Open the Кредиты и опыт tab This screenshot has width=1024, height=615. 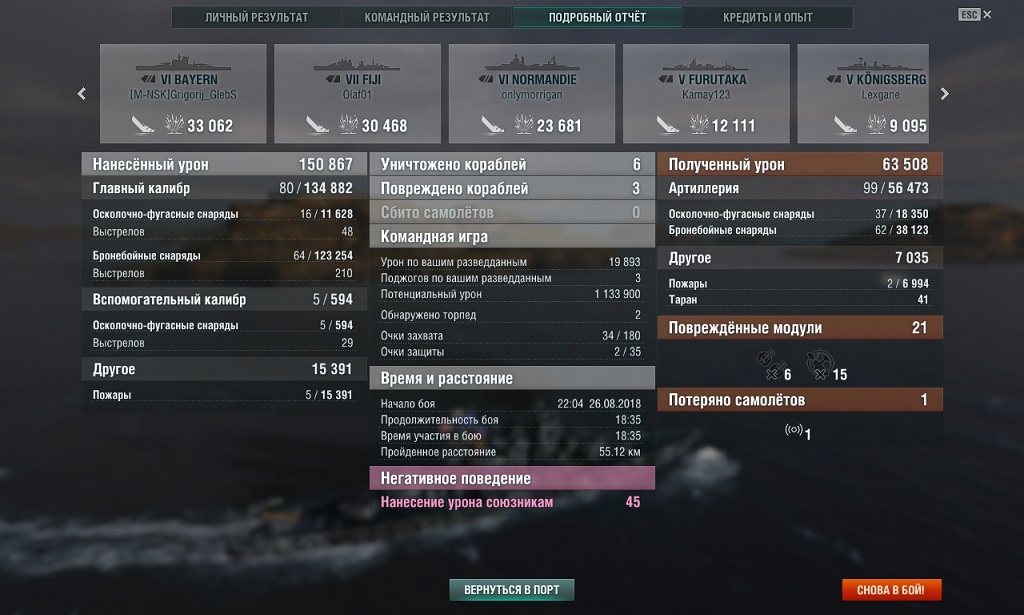(x=767, y=18)
